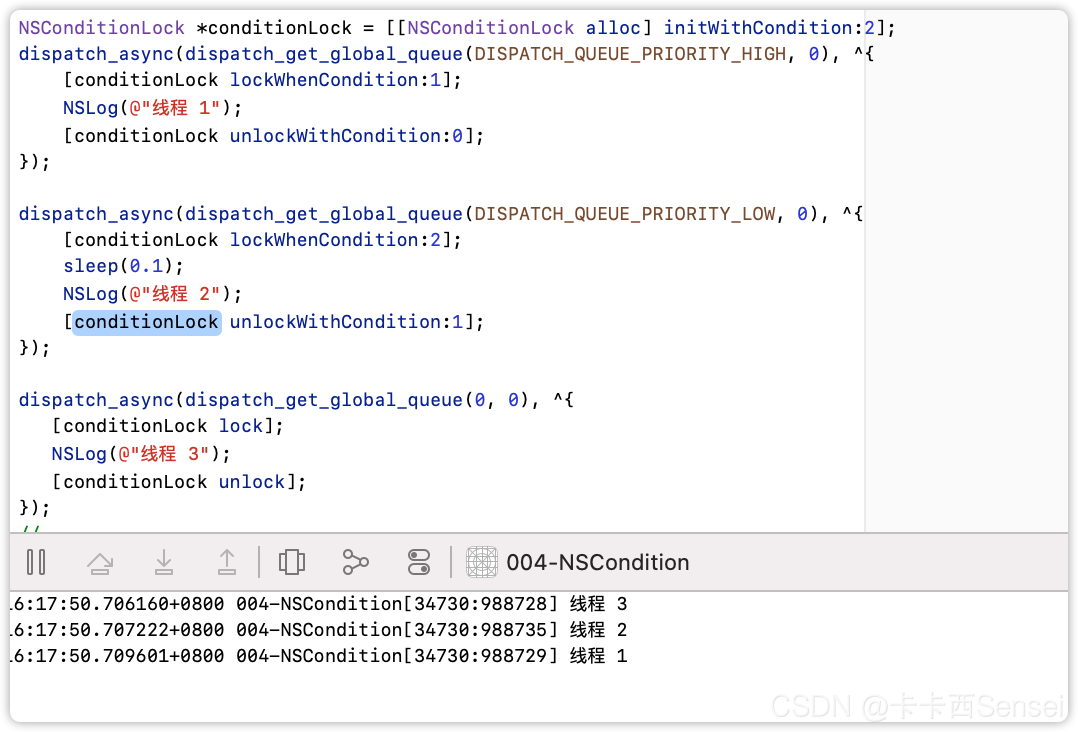The height and width of the screenshot is (732, 1078).
Task: Click console log line ending 线程 3
Action: pos(319,604)
